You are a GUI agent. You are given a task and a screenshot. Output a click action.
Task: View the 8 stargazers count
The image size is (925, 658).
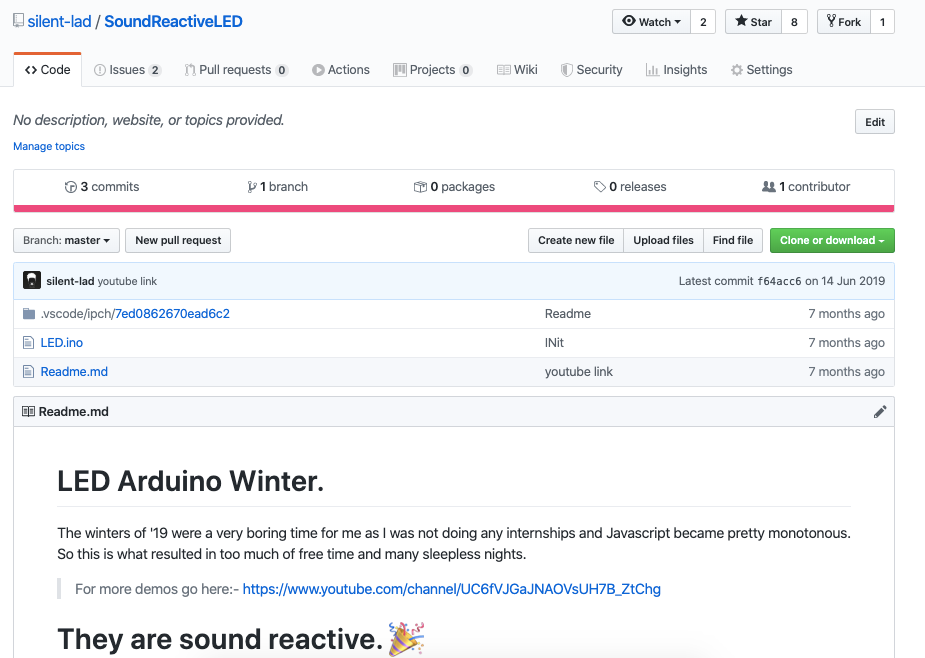794,22
